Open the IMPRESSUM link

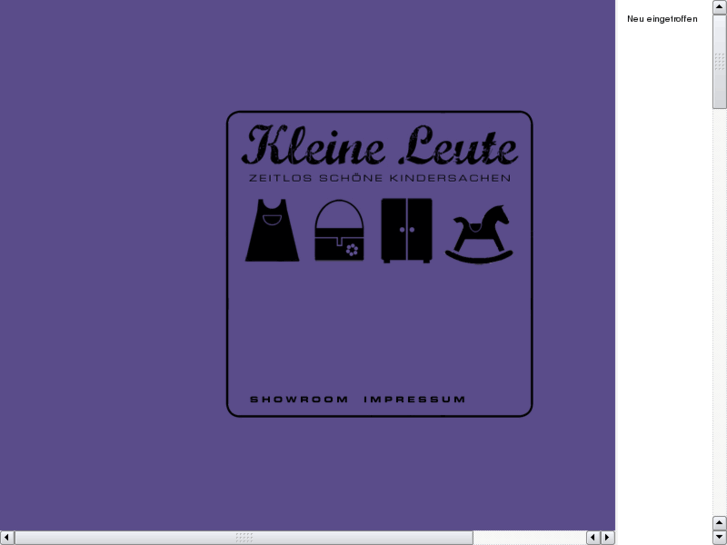click(x=415, y=399)
